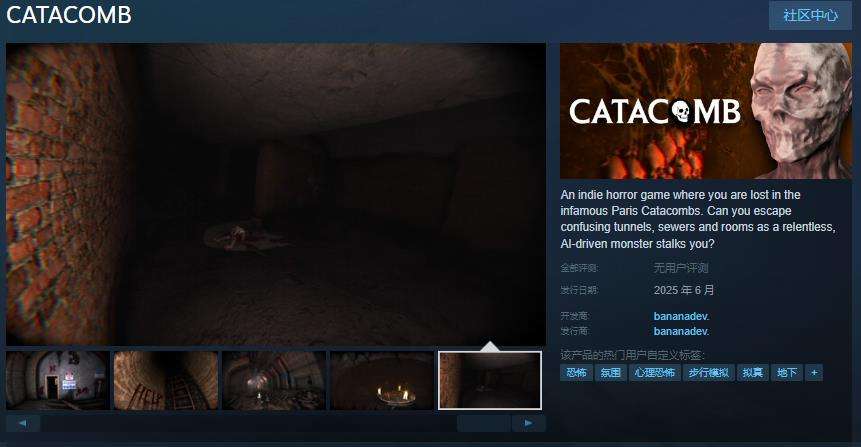Select the 氛围 tag
The width and height of the screenshot is (861, 447).
point(611,373)
